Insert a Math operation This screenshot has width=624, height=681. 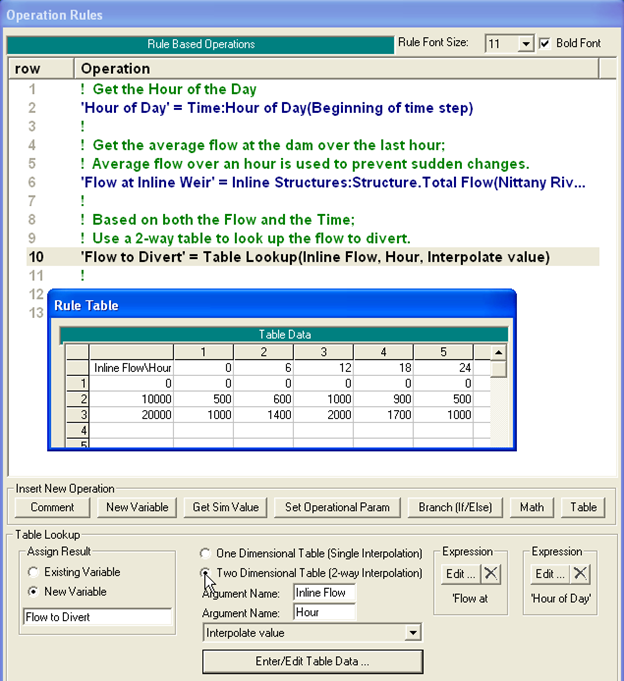(532, 507)
